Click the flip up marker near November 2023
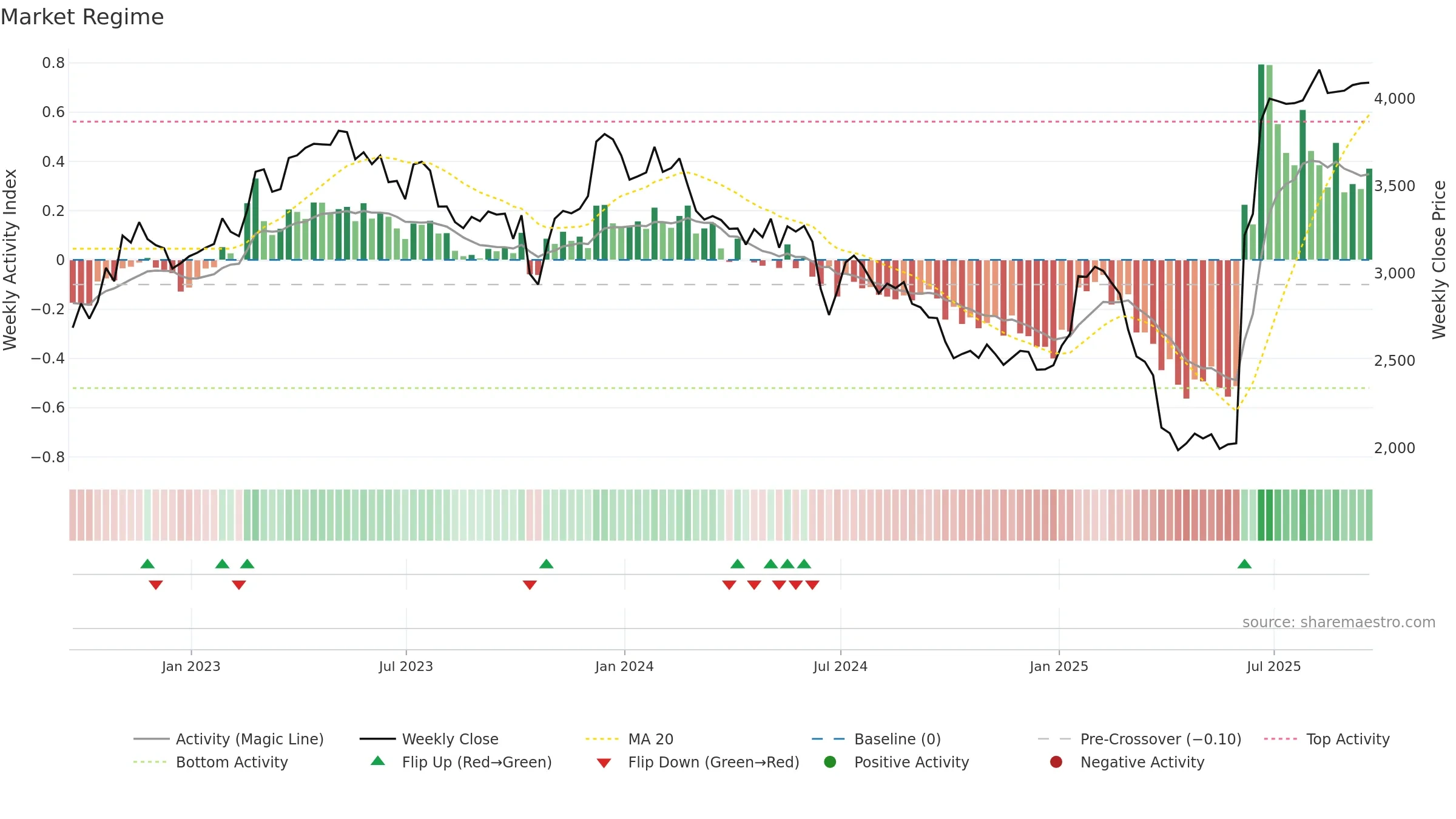The height and width of the screenshot is (819, 1456). 546,564
